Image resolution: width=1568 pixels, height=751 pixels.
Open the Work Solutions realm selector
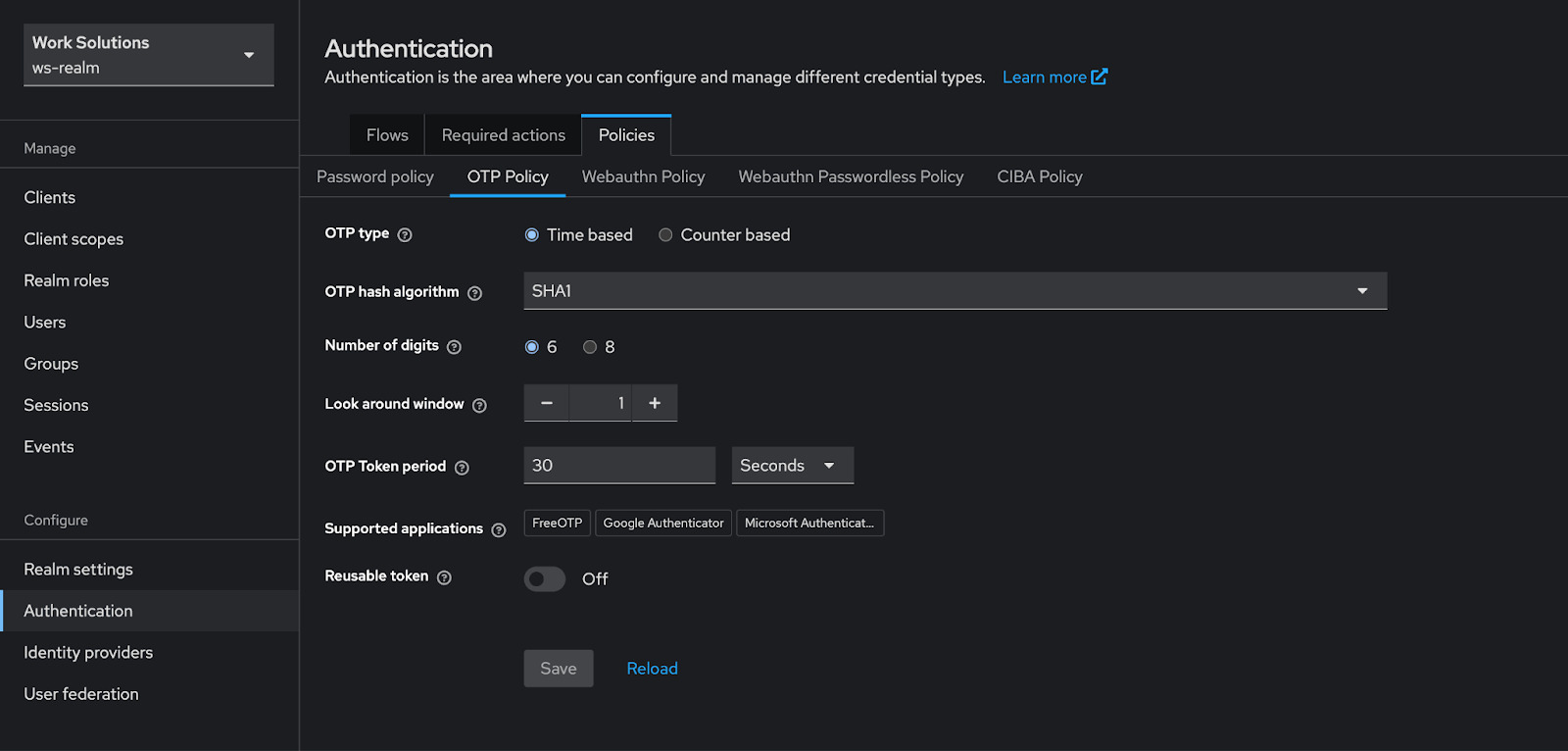tap(148, 55)
